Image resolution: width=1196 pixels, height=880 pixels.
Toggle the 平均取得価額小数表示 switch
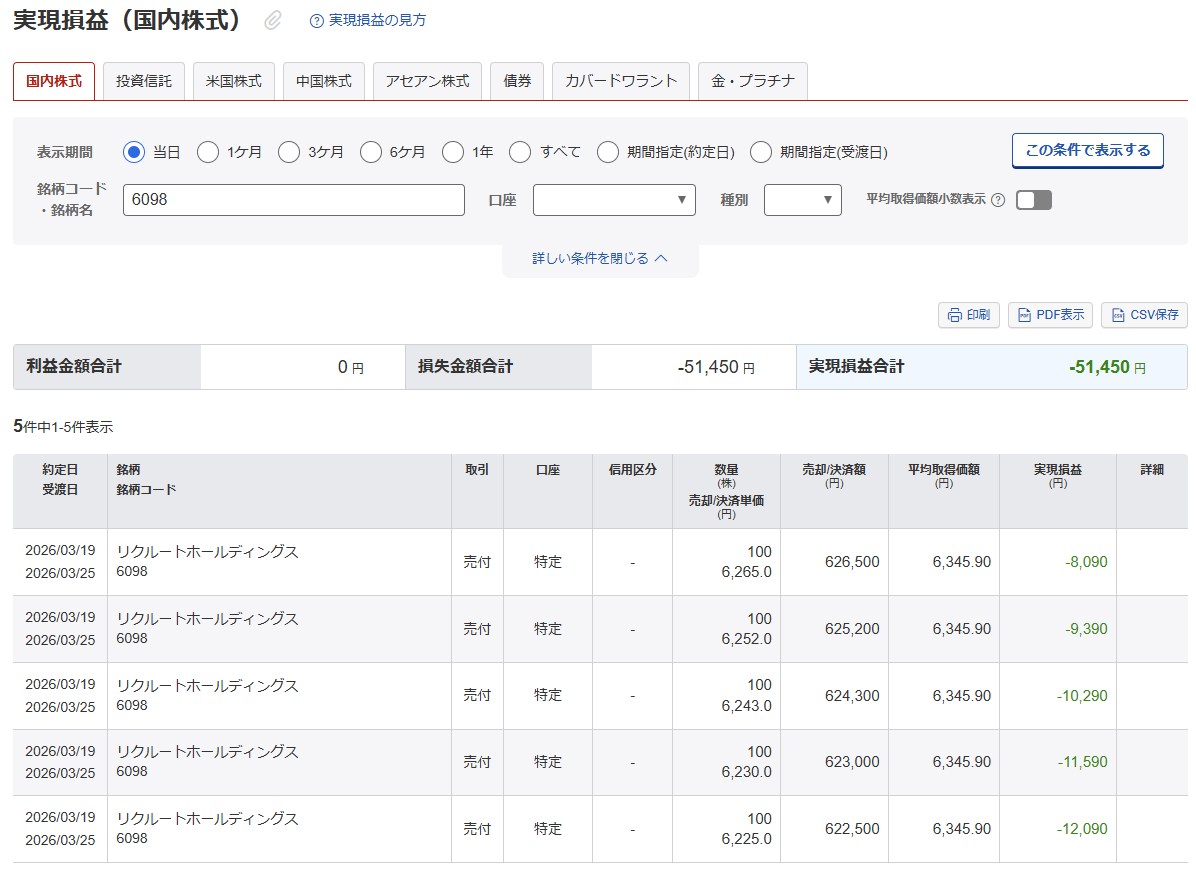coord(1034,200)
